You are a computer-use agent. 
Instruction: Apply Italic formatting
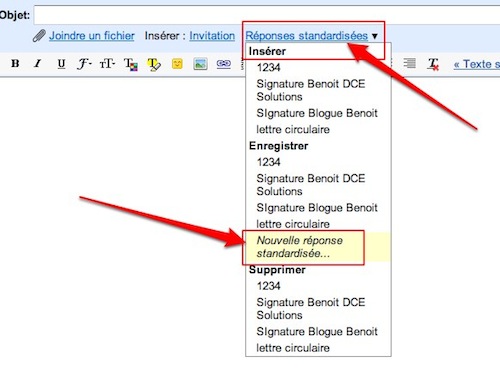click(x=38, y=63)
